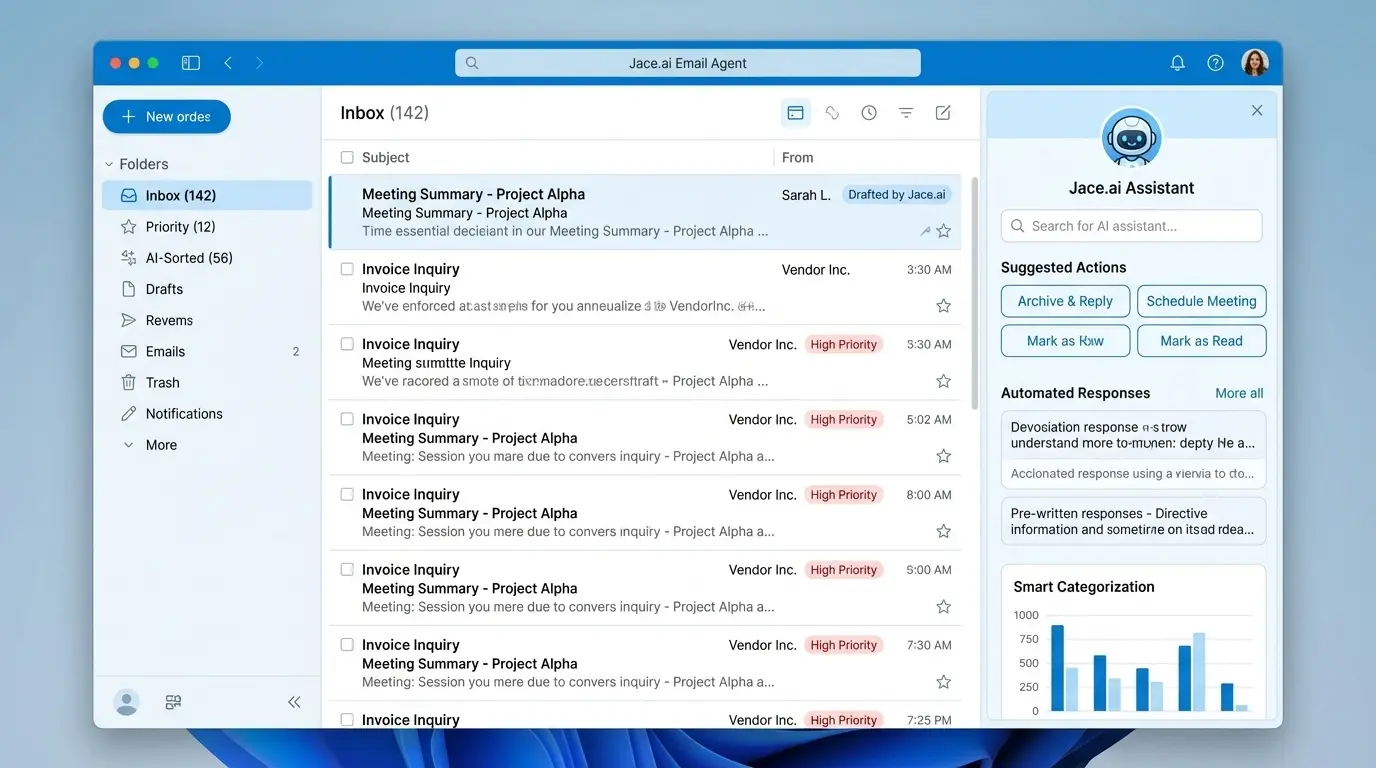Click the pen icon on Sarah L. email
The height and width of the screenshot is (768, 1376).
pyautogui.click(x=925, y=231)
